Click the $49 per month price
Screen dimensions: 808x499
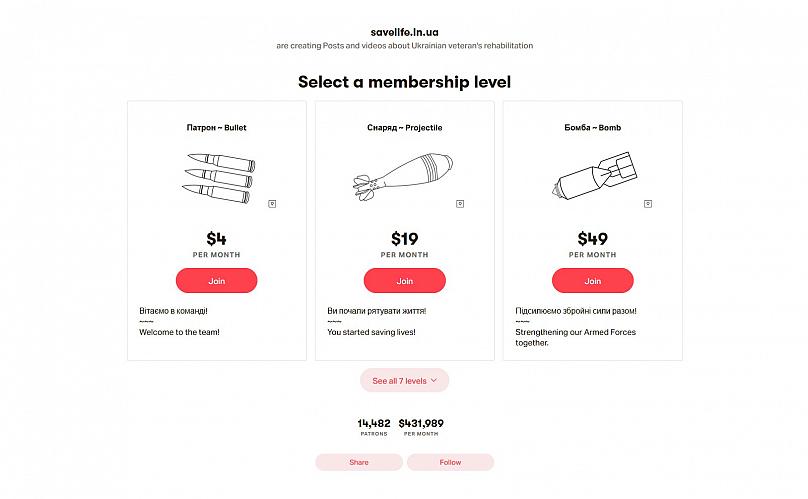click(593, 244)
